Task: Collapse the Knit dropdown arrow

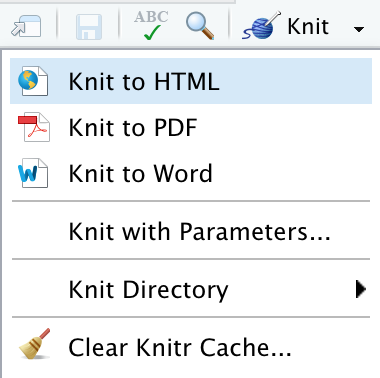Action: [359, 29]
